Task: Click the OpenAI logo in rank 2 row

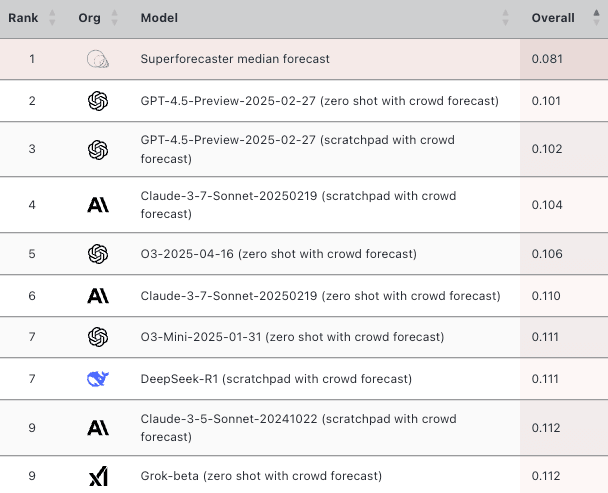Action: pyautogui.click(x=97, y=101)
